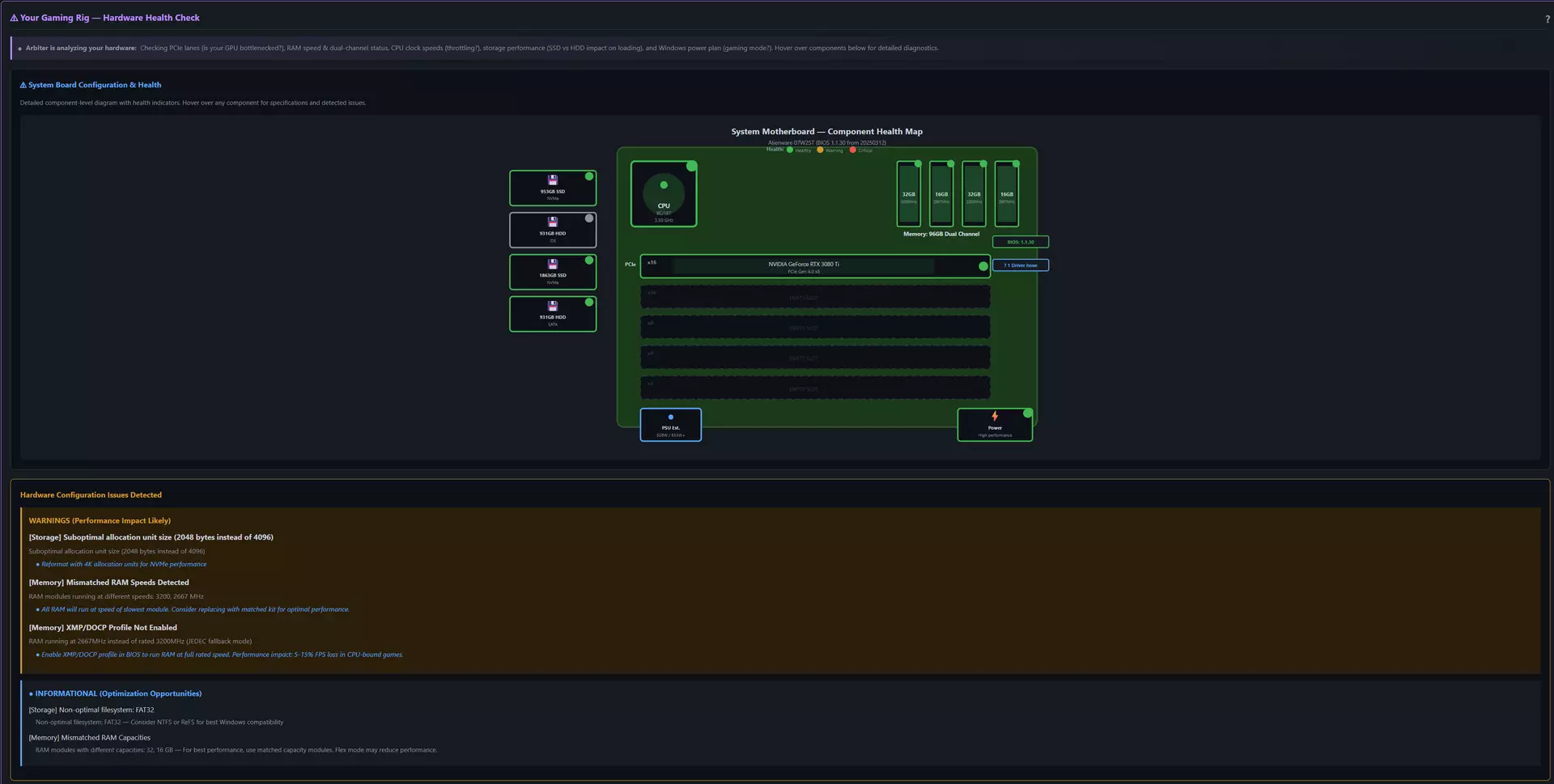
Task: Click the 953GB SSD floppy disk icon
Action: (553, 180)
